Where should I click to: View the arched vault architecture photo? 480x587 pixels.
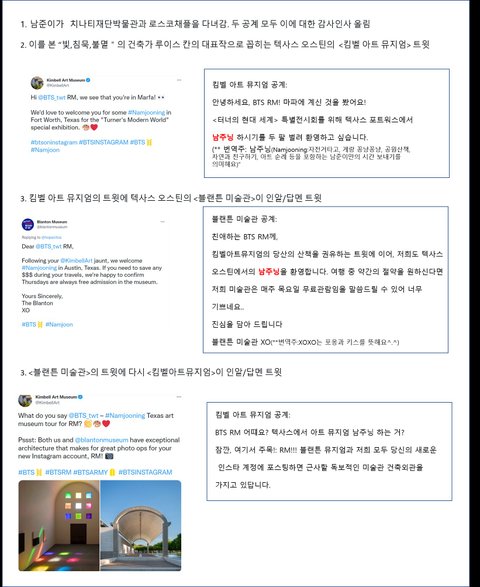click(141, 526)
